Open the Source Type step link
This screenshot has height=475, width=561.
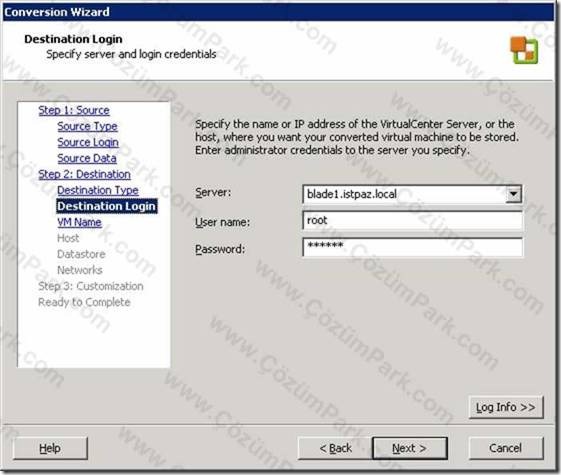87,126
